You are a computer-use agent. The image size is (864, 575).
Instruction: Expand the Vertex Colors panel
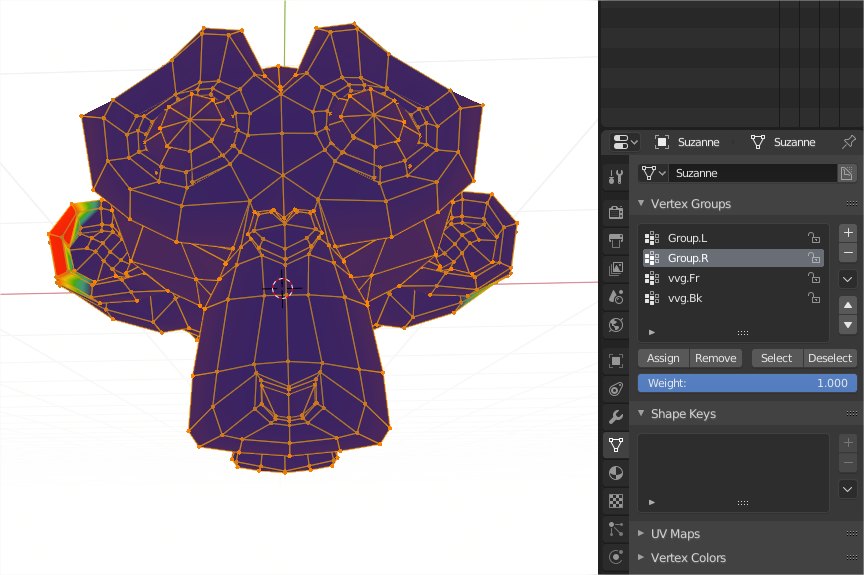(x=641, y=557)
